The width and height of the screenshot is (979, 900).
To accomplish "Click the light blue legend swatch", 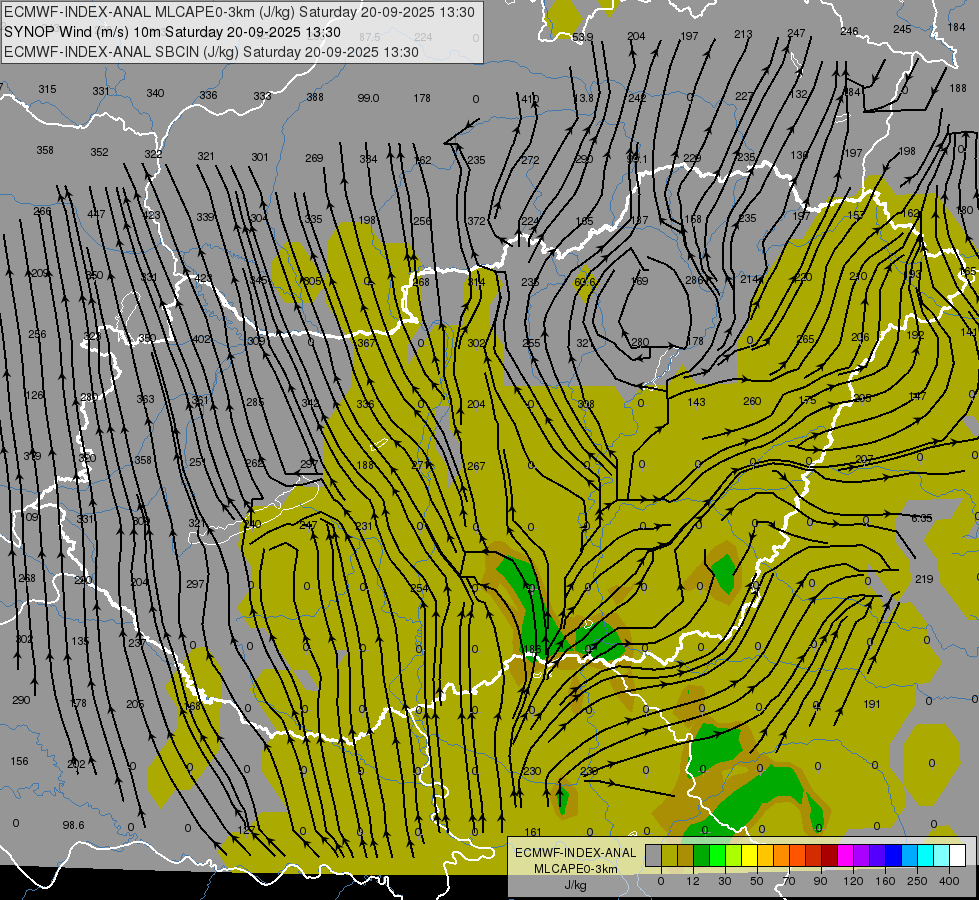I will pyautogui.click(x=910, y=856).
